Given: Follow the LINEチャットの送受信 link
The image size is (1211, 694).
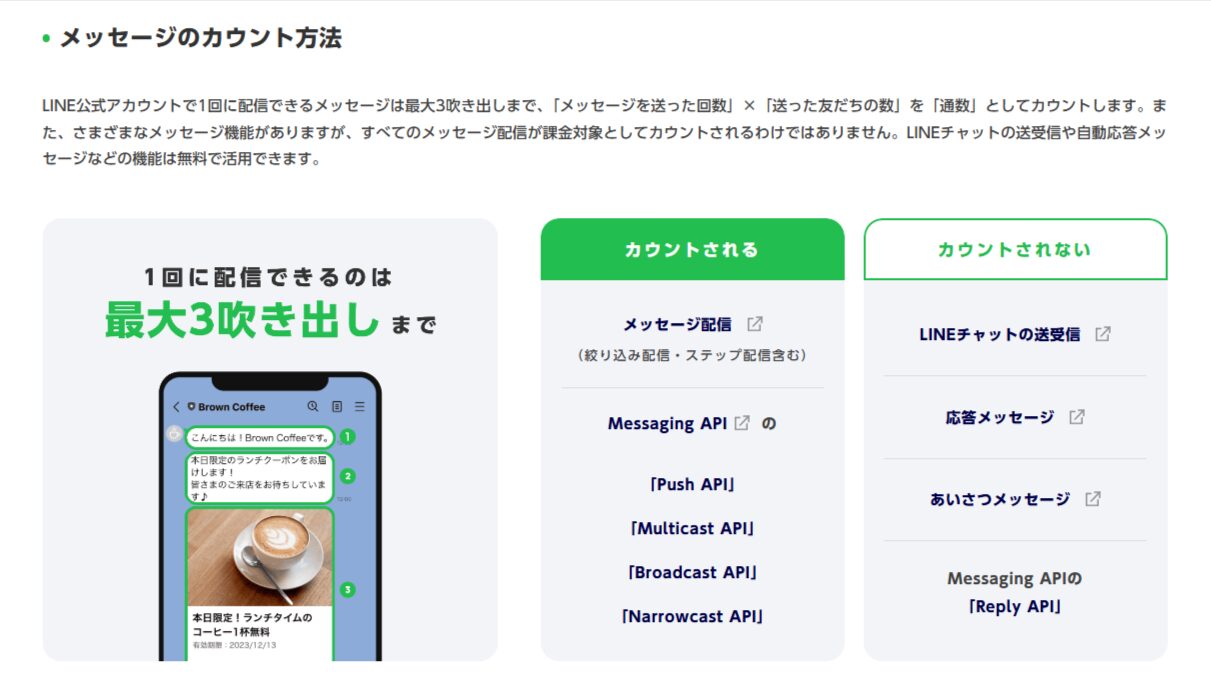Looking at the screenshot, I should (1000, 334).
